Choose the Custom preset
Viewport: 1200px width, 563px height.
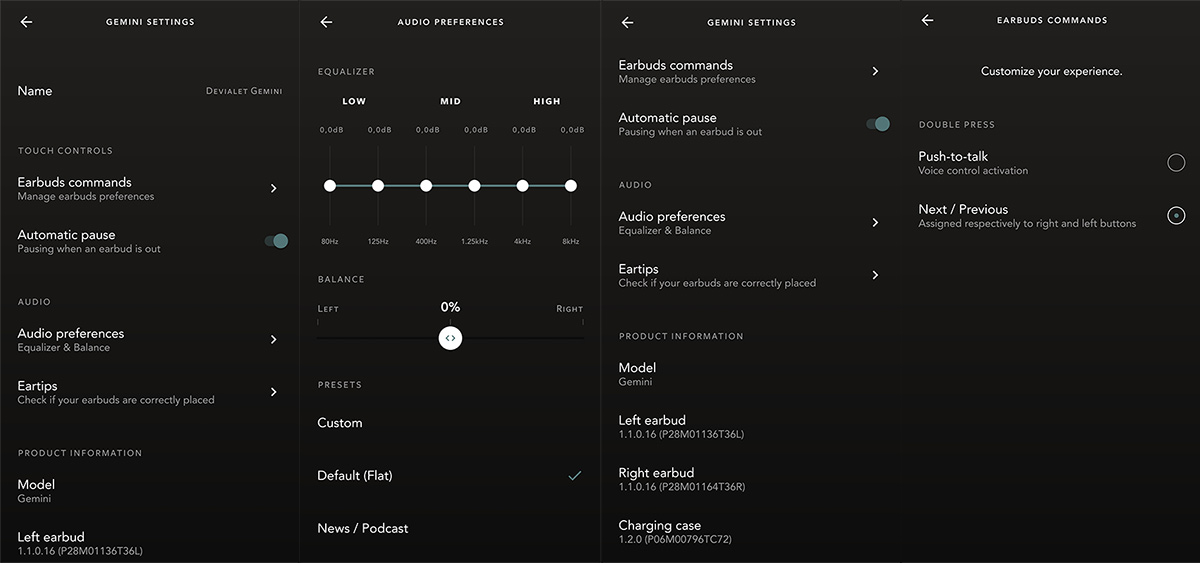(340, 423)
